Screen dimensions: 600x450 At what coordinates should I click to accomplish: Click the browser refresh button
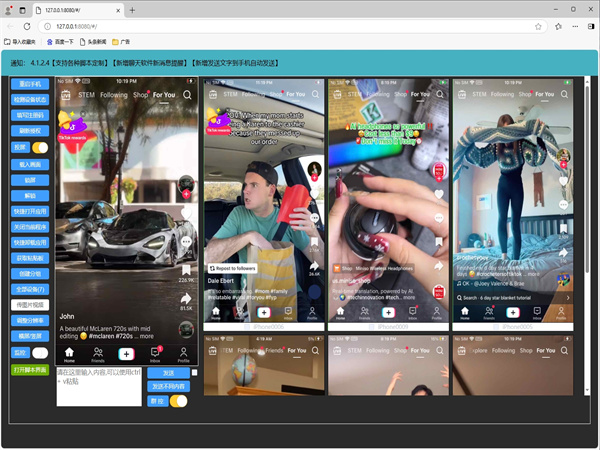pyautogui.click(x=28, y=25)
